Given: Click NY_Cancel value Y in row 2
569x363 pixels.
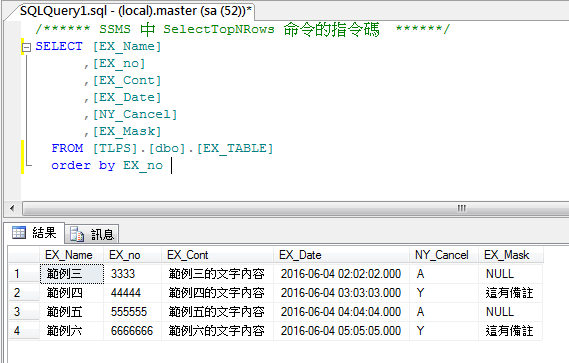Looking at the screenshot, I should pyautogui.click(x=444, y=293).
